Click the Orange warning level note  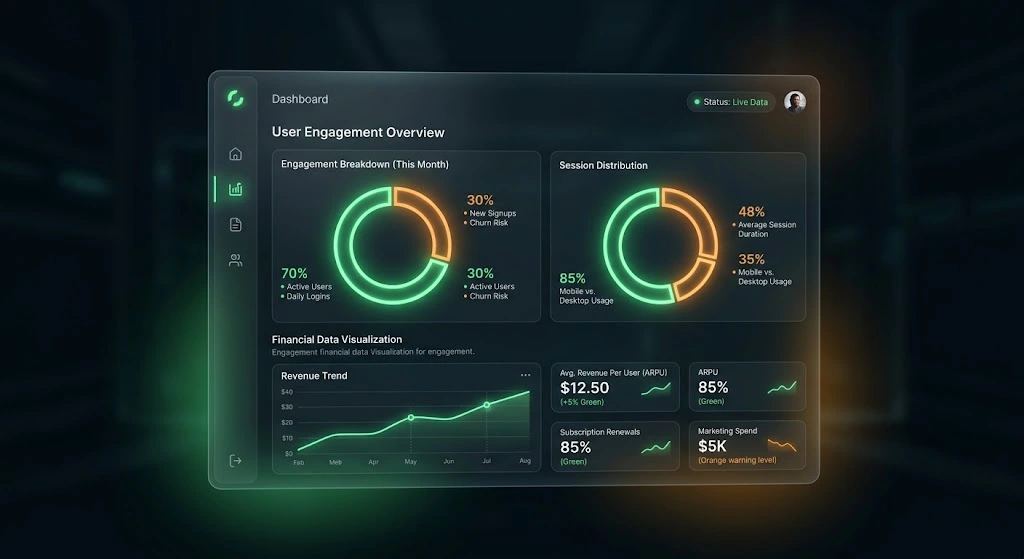pyautogui.click(x=737, y=460)
